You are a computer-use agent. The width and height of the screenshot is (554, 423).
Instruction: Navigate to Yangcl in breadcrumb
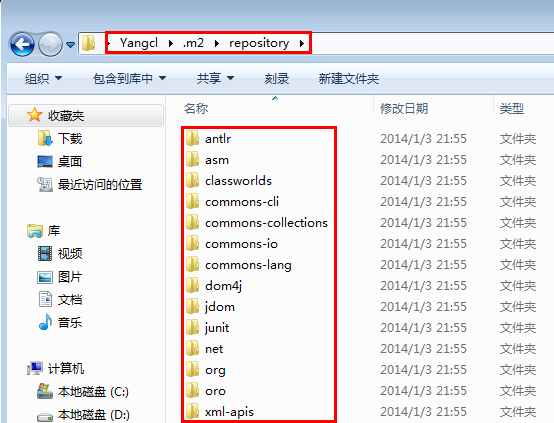tap(139, 43)
